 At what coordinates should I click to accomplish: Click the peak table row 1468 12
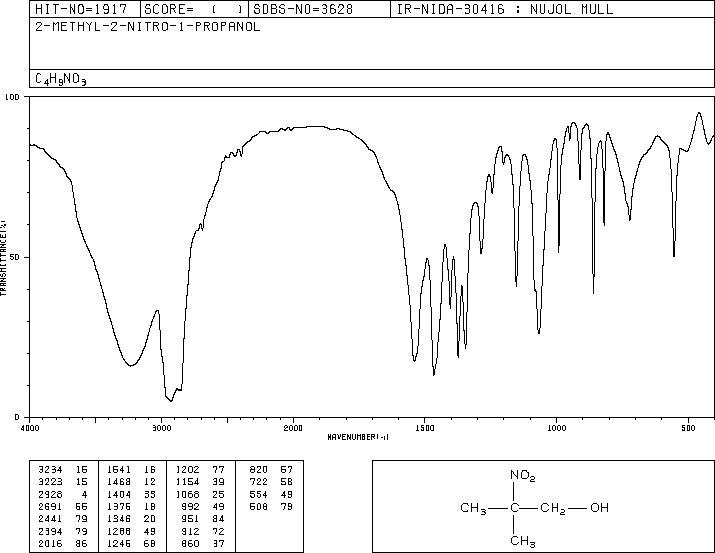tap(131, 482)
